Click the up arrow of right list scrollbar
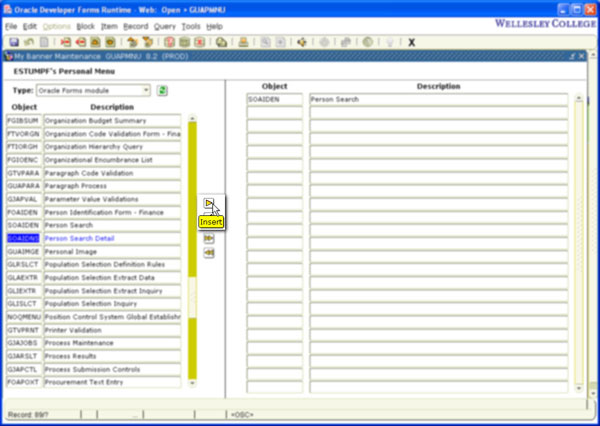600x426 pixels. pos(579,98)
